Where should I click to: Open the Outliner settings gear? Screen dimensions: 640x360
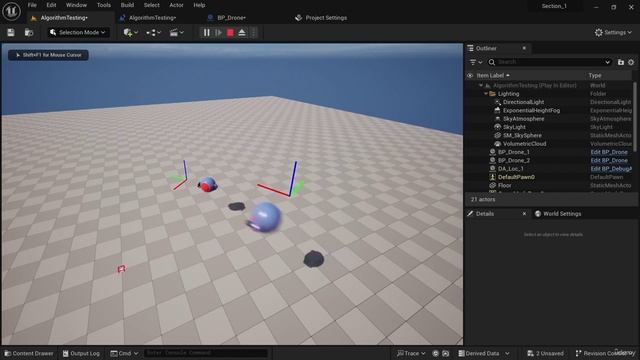click(631, 62)
